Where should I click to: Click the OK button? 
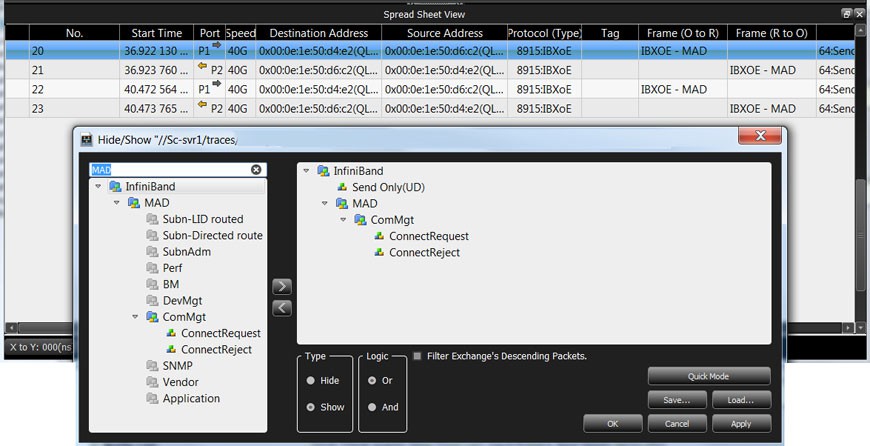(x=613, y=424)
